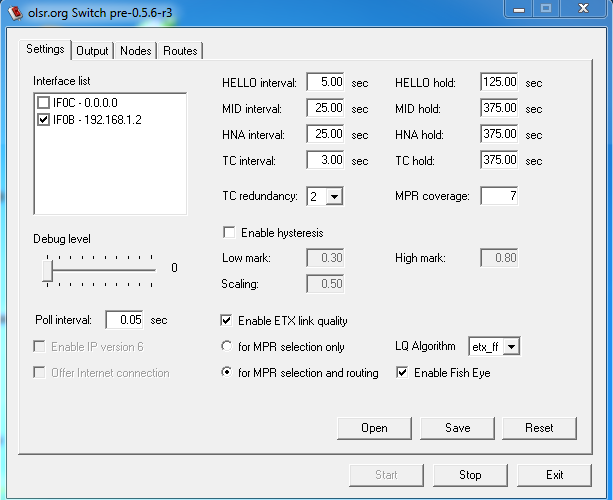Click the Save button
The height and width of the screenshot is (500, 613).
(457, 428)
